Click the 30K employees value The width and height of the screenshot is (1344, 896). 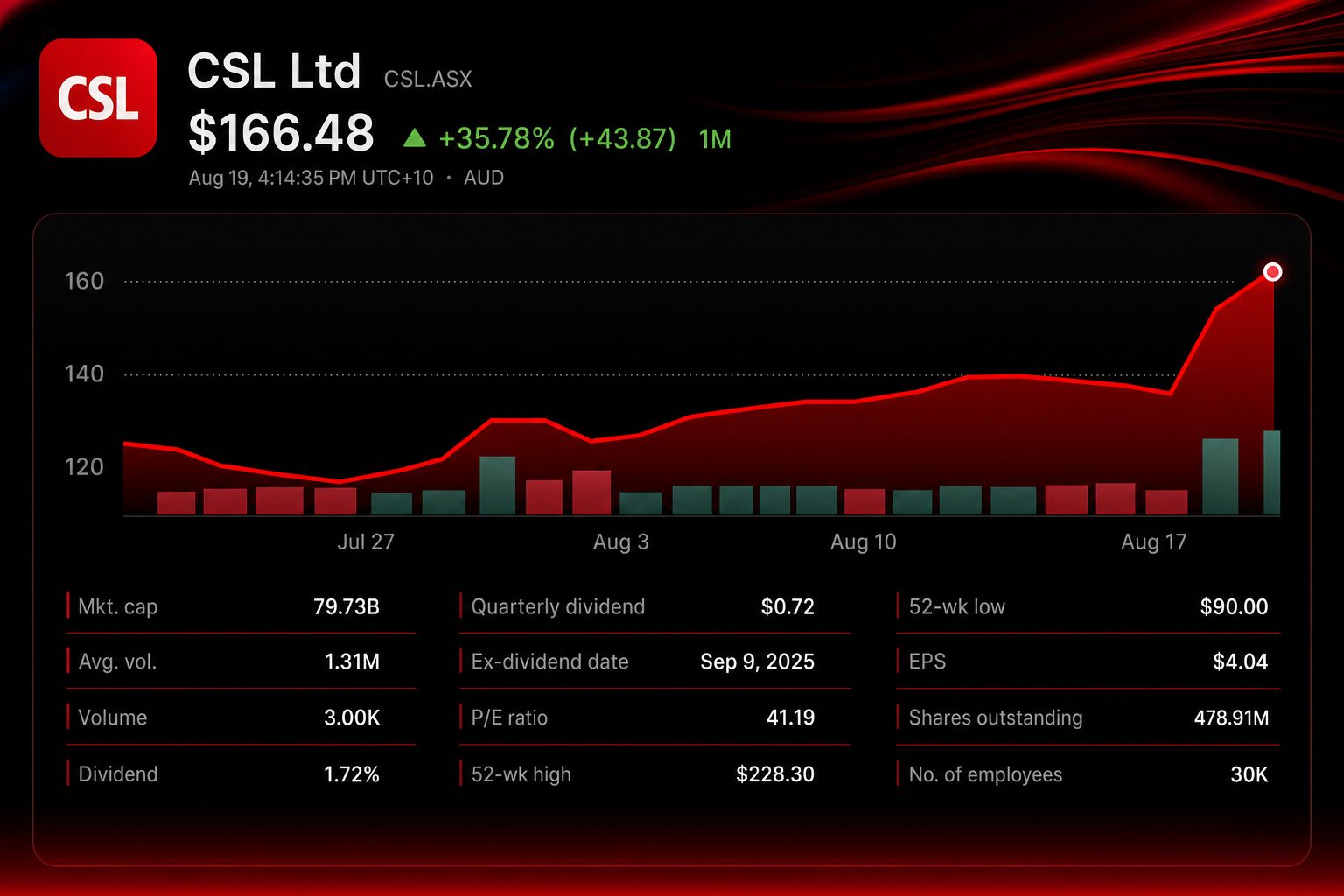[x=1249, y=774]
